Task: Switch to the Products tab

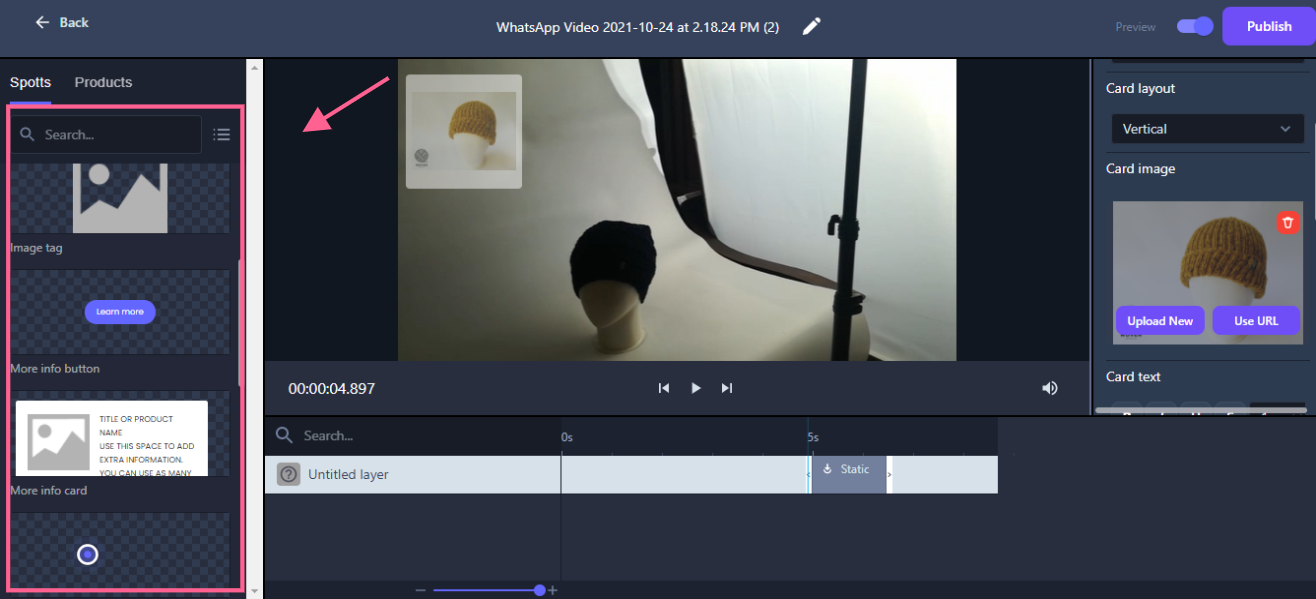Action: tap(103, 82)
